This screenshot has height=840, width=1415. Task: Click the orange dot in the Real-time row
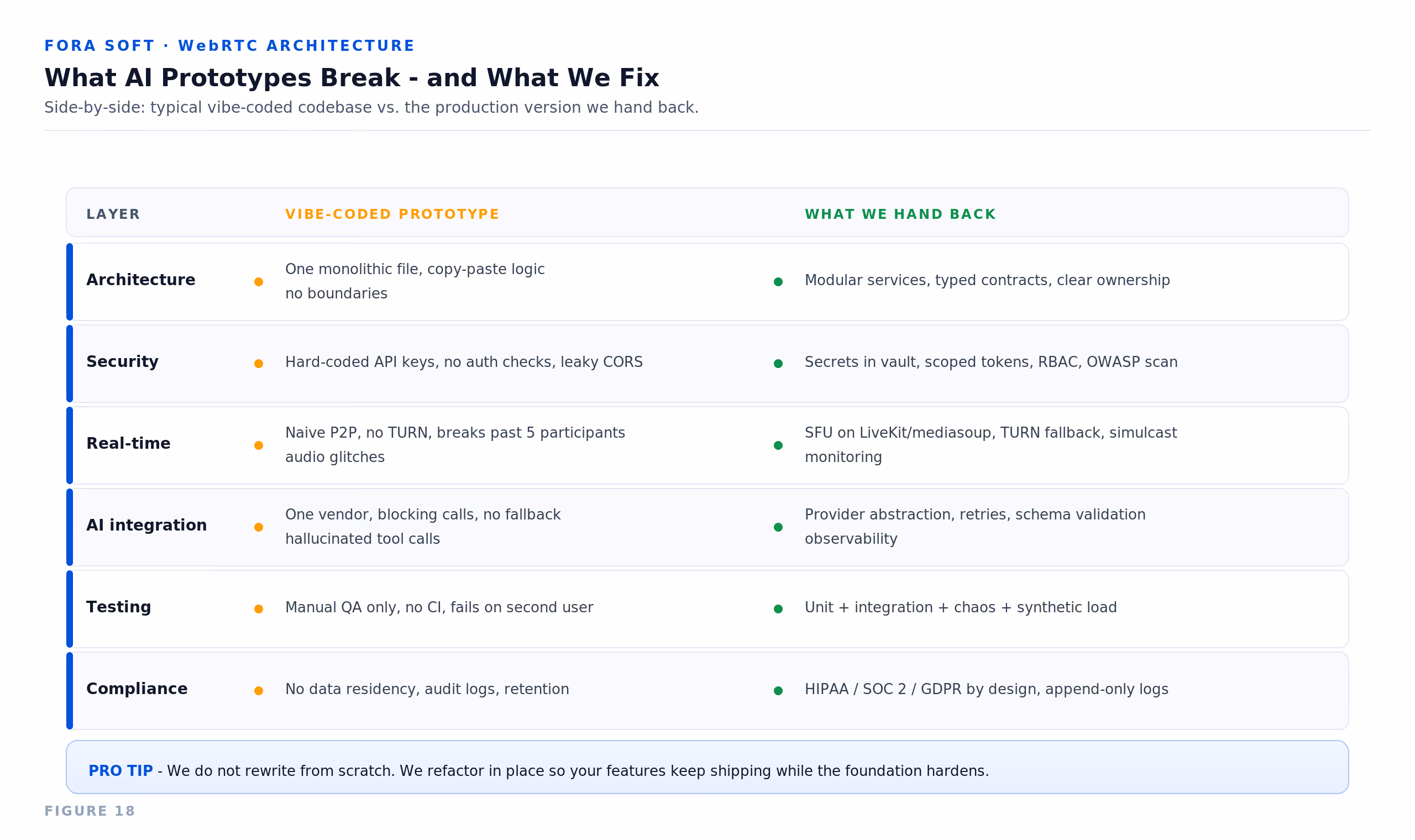pos(259,445)
